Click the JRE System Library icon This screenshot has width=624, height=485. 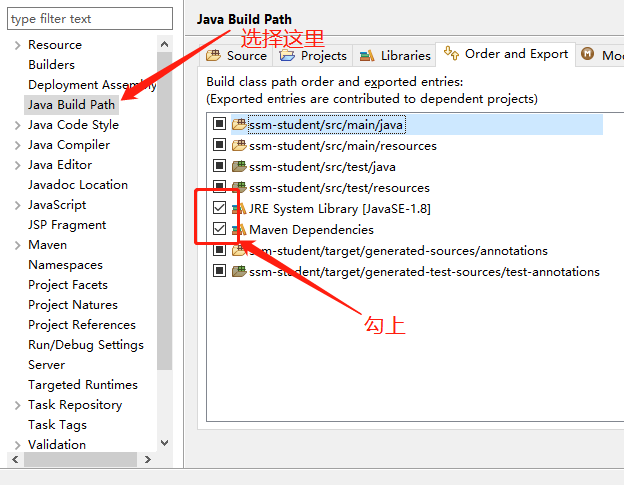[x=239, y=208]
